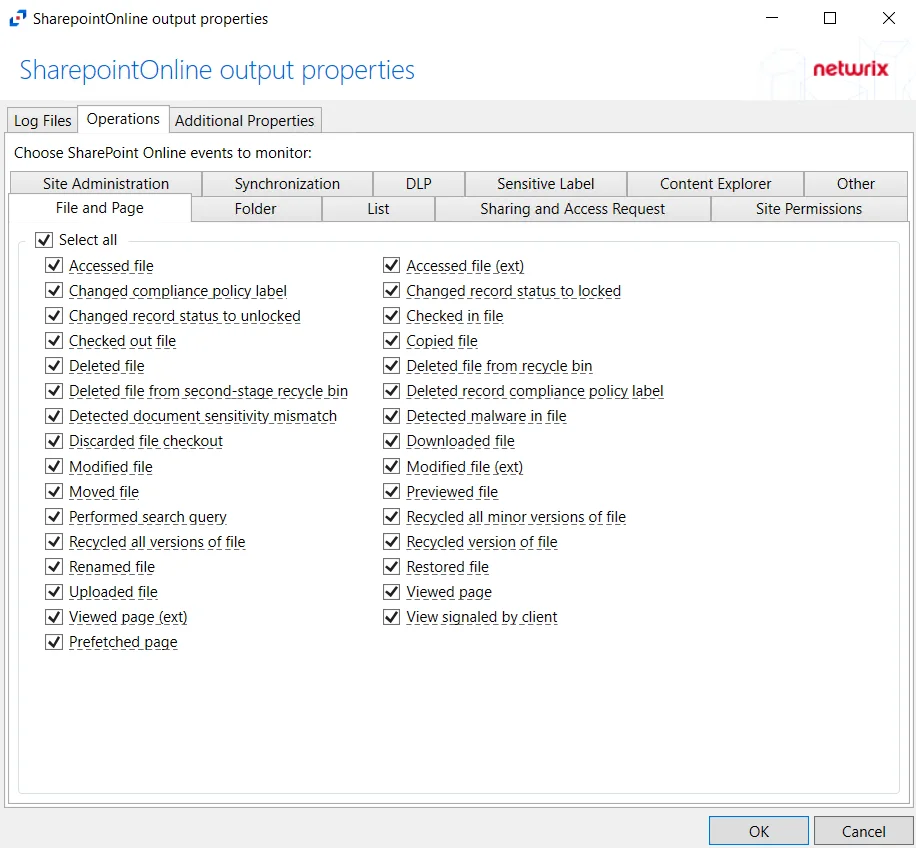Uncheck Discarded file checkout

pyautogui.click(x=54, y=441)
